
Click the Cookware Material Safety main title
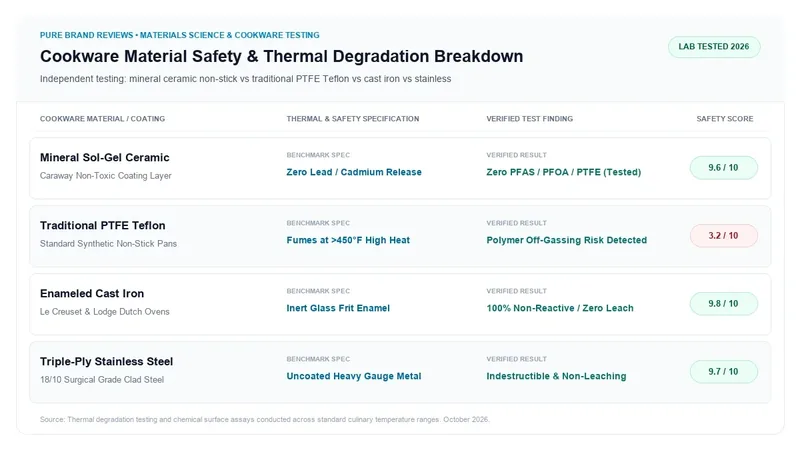(x=282, y=56)
